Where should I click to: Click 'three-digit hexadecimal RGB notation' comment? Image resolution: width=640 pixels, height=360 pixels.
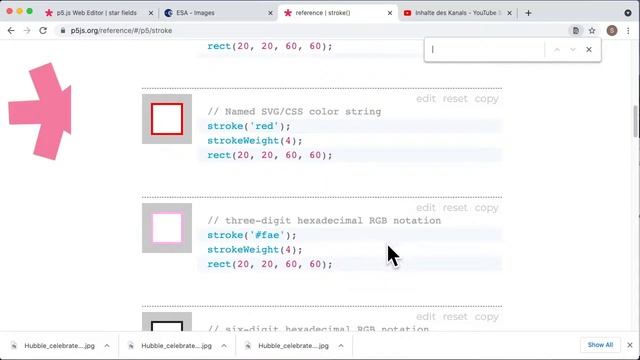pyautogui.click(x=324, y=220)
